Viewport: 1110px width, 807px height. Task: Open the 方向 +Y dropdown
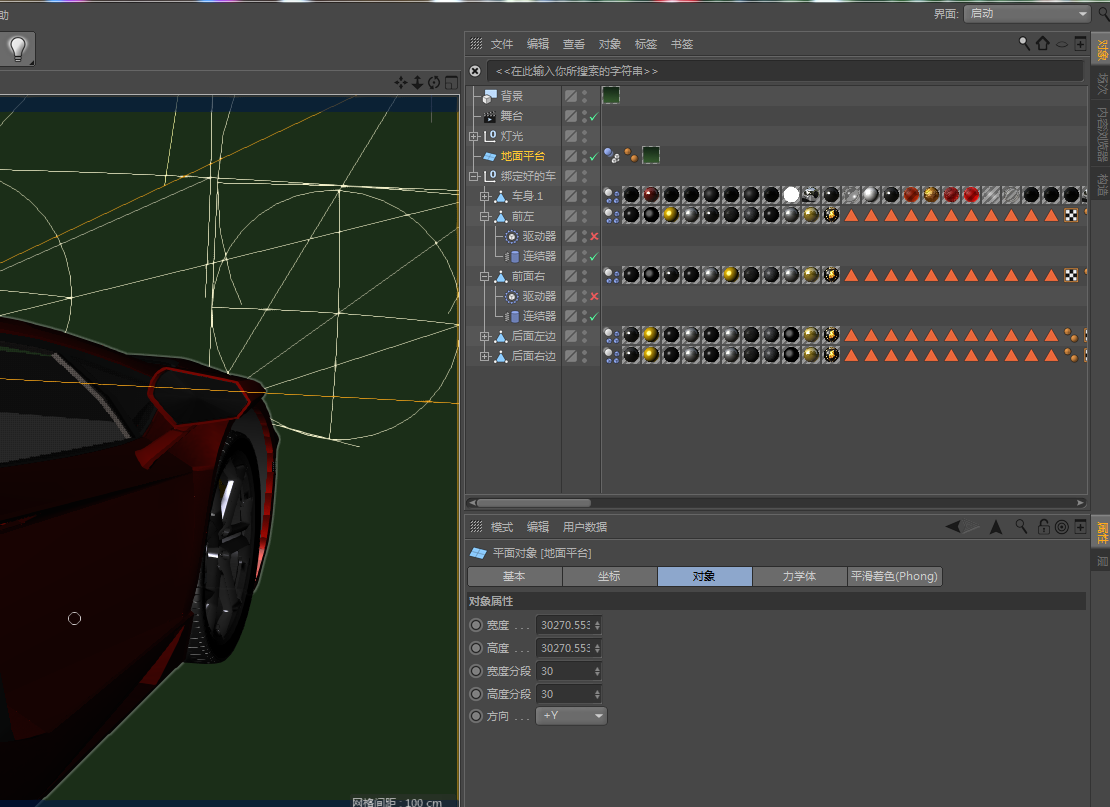tap(572, 716)
